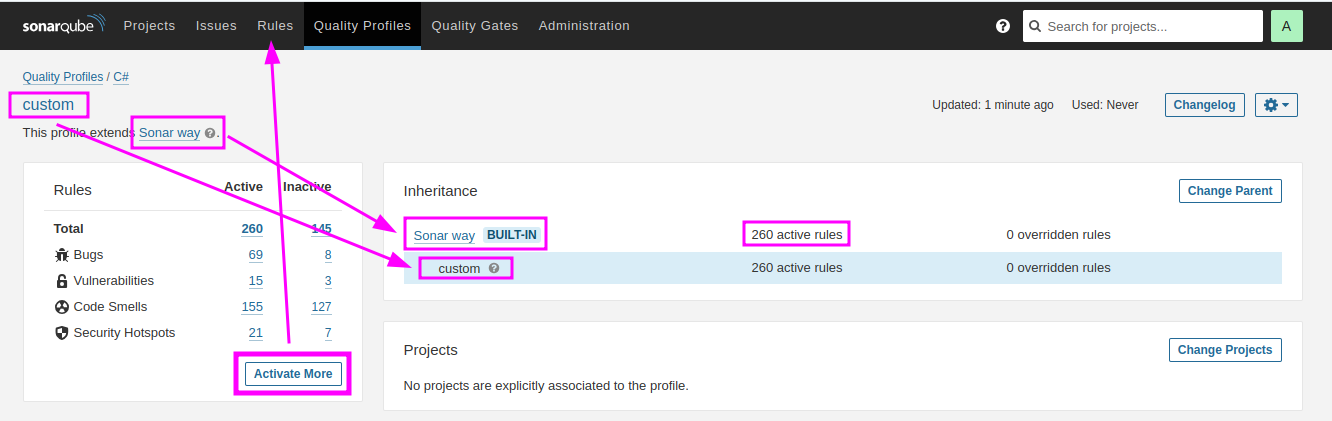Open the help question mark icon
This screenshot has height=421, width=1332.
coord(1003,26)
